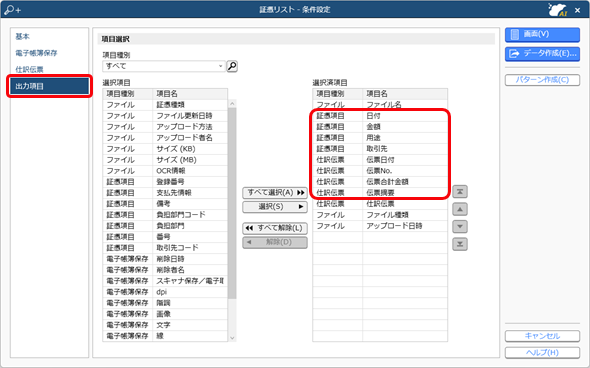Select the 出力項目 tab
The height and width of the screenshot is (368, 590).
[x=49, y=86]
